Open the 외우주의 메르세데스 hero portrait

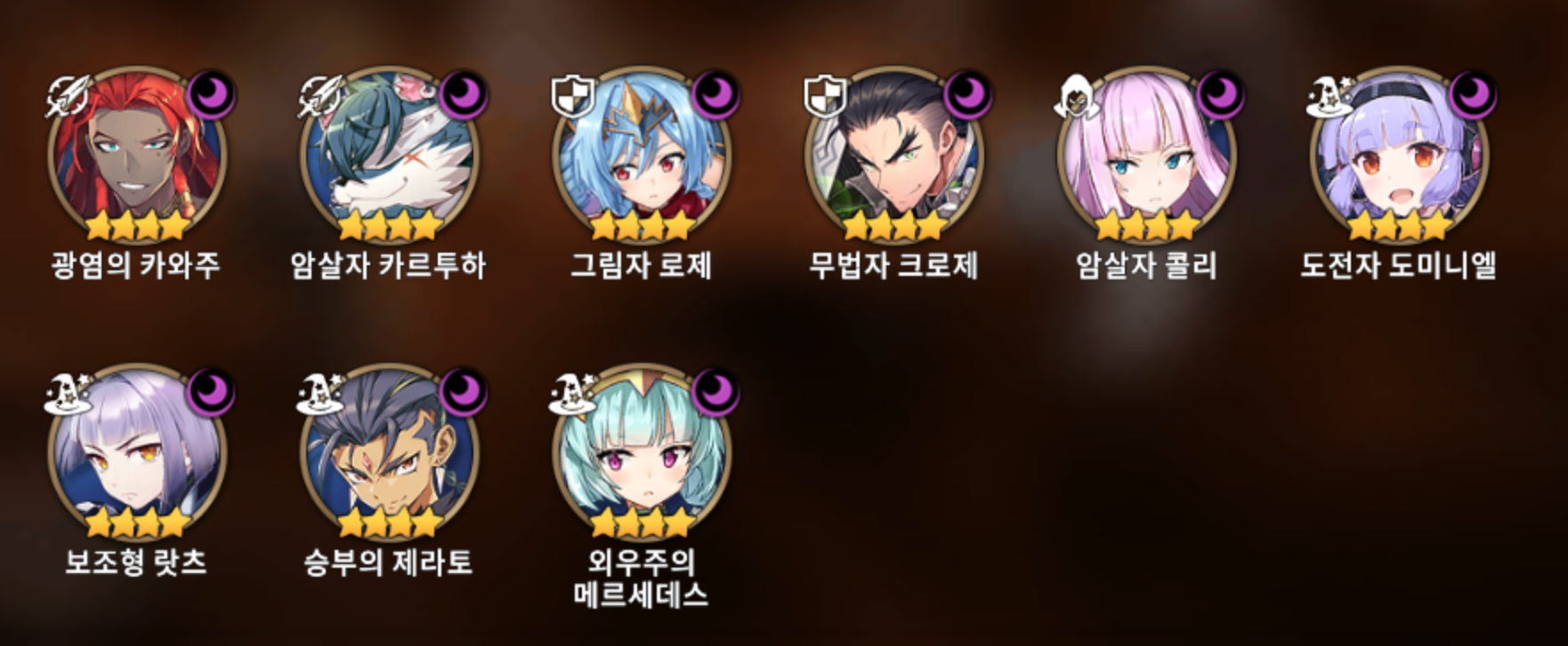click(x=641, y=452)
